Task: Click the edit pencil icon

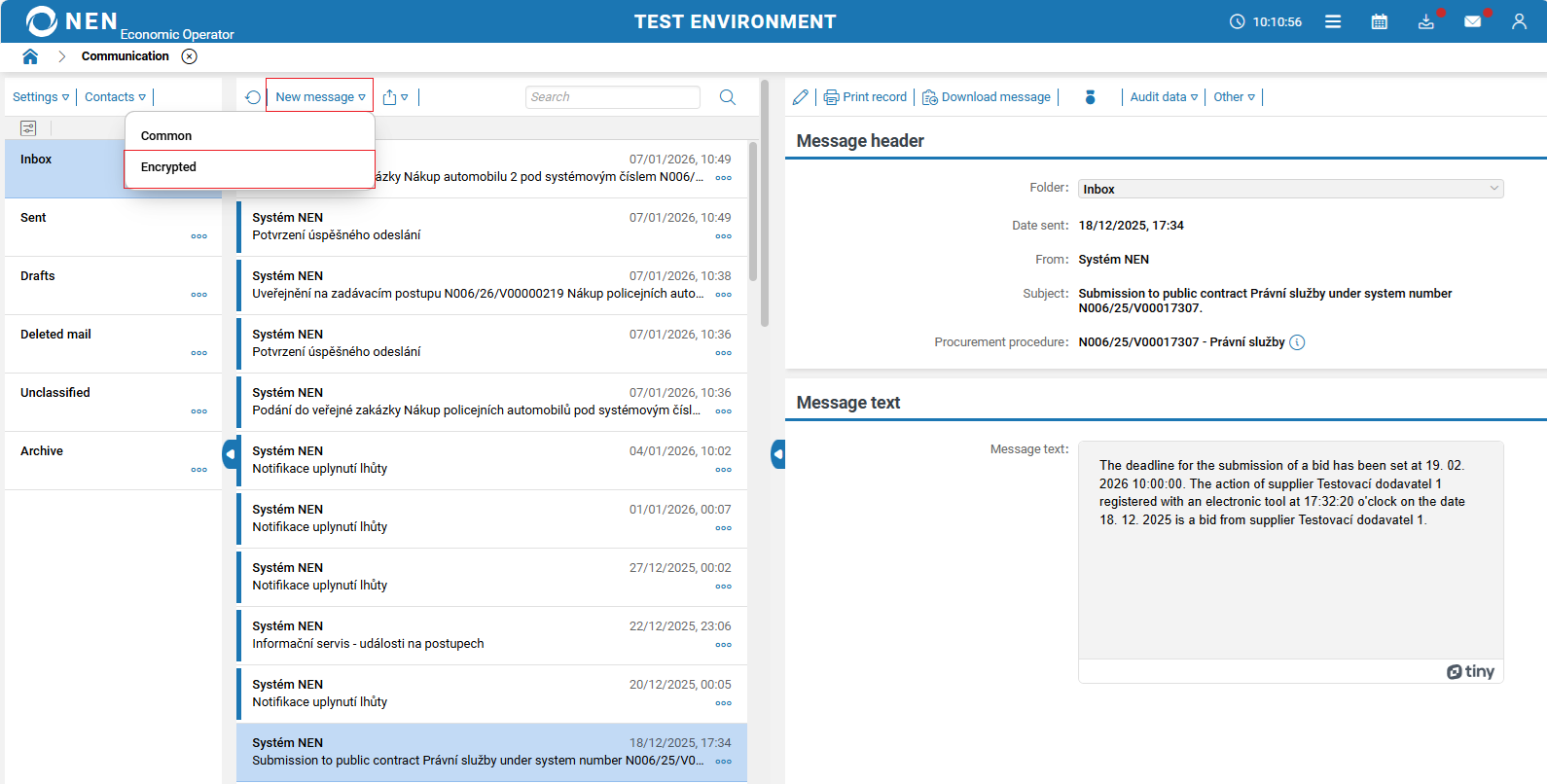Action: pyautogui.click(x=801, y=97)
